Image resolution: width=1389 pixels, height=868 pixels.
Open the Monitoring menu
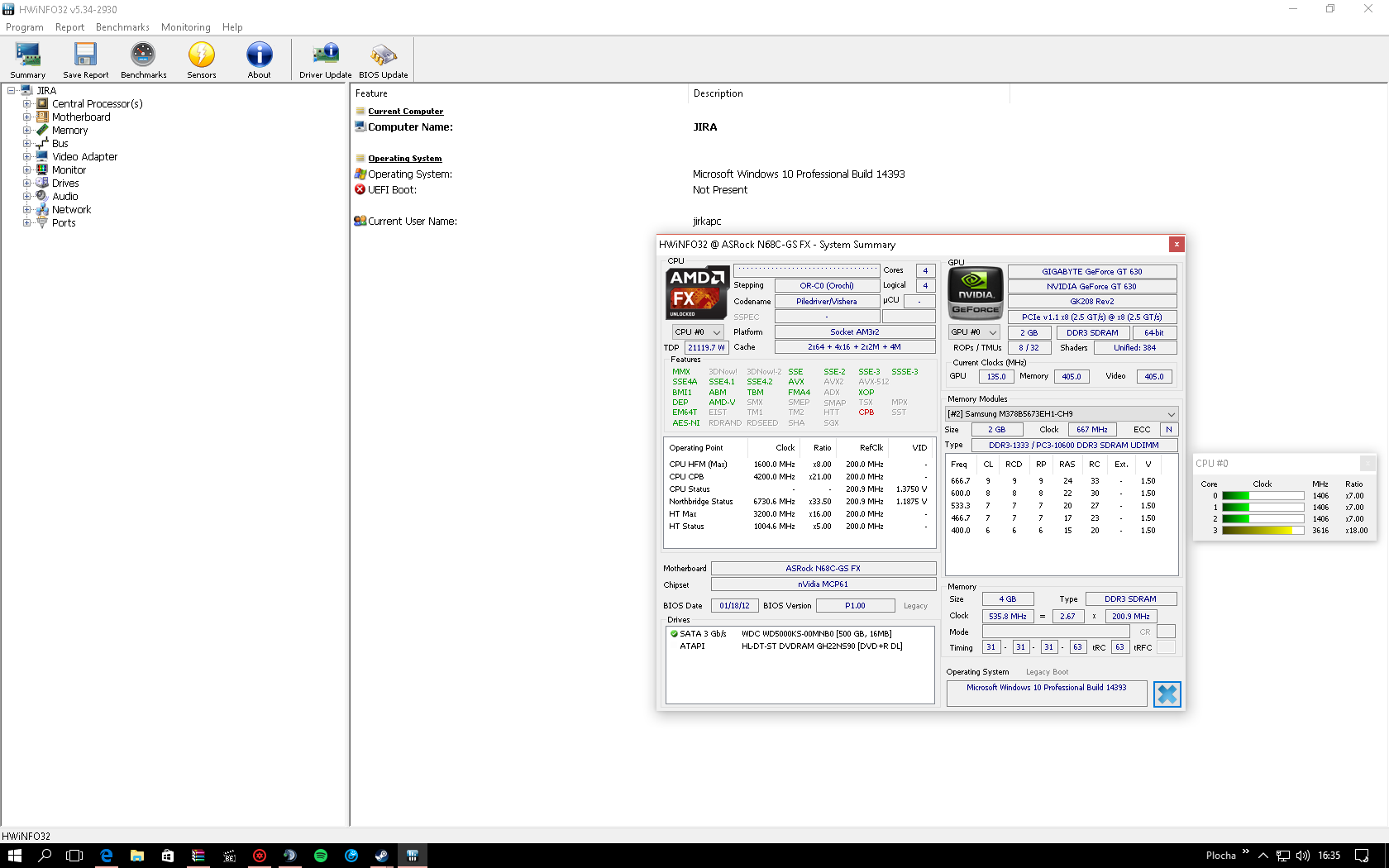185,27
